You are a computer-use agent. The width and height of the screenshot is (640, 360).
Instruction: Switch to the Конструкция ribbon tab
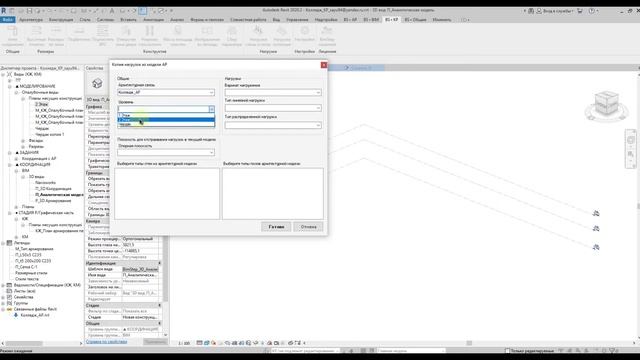(61, 20)
